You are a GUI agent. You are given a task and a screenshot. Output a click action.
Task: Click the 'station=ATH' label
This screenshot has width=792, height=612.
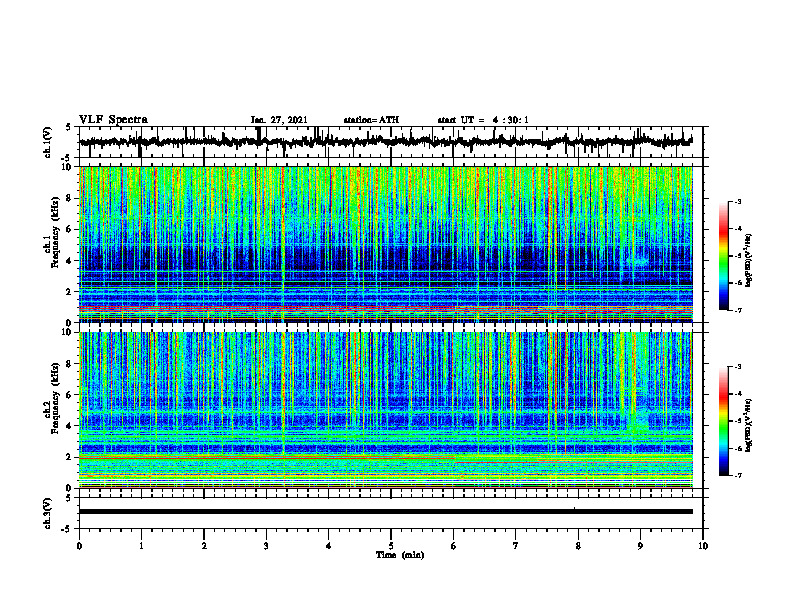pos(371,120)
